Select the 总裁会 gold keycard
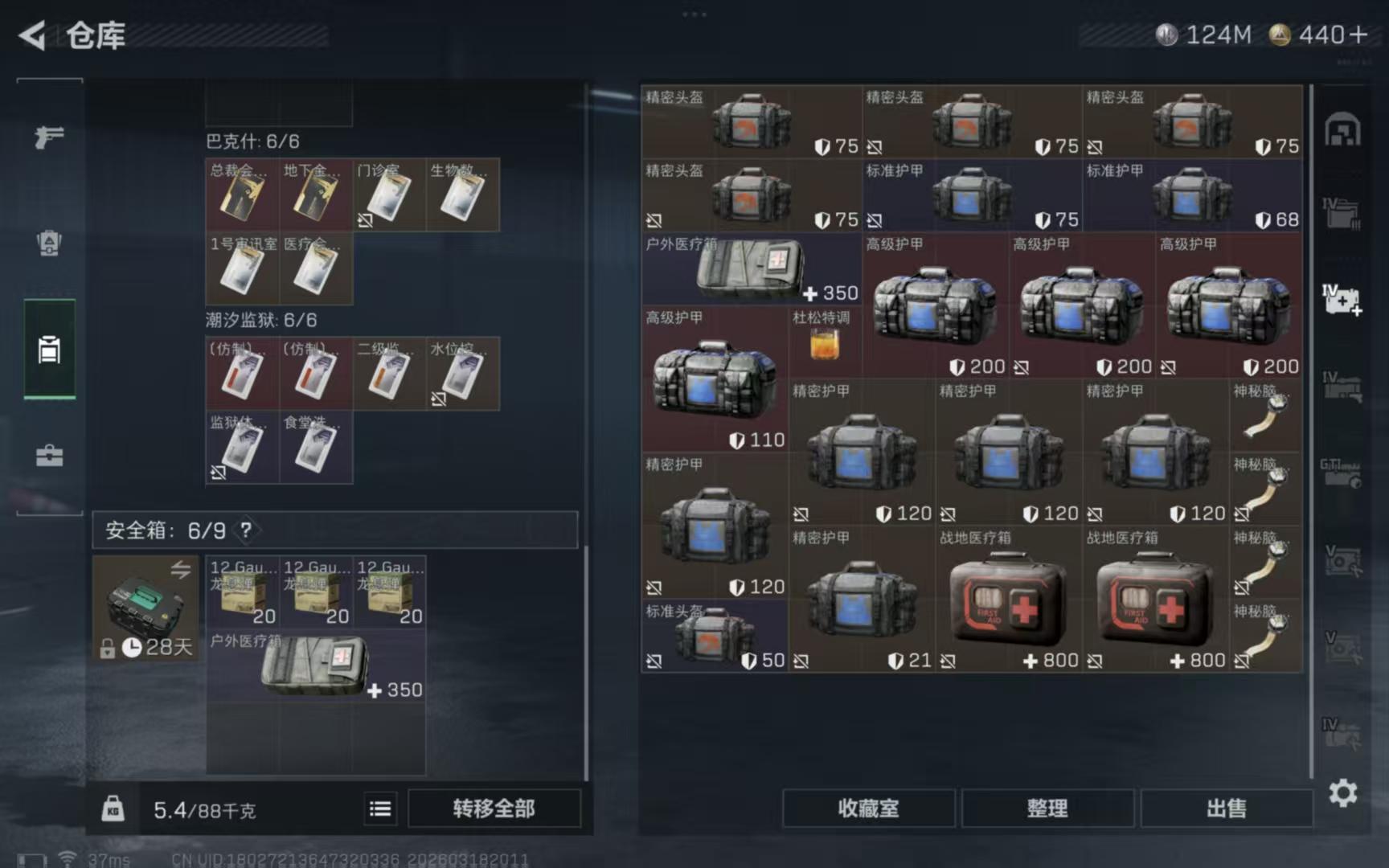This screenshot has height=868, width=1389. click(243, 194)
